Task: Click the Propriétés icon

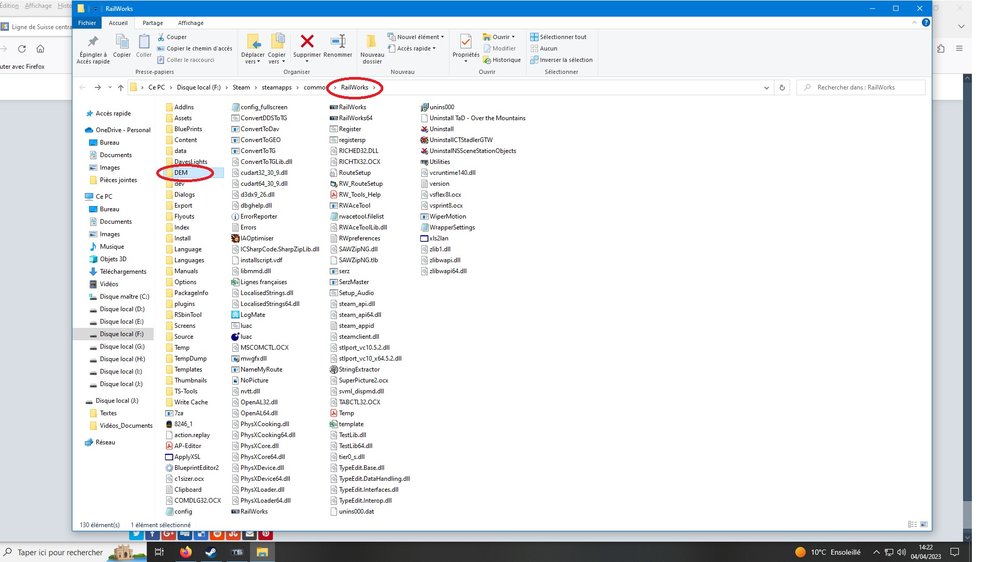Action: (x=466, y=41)
